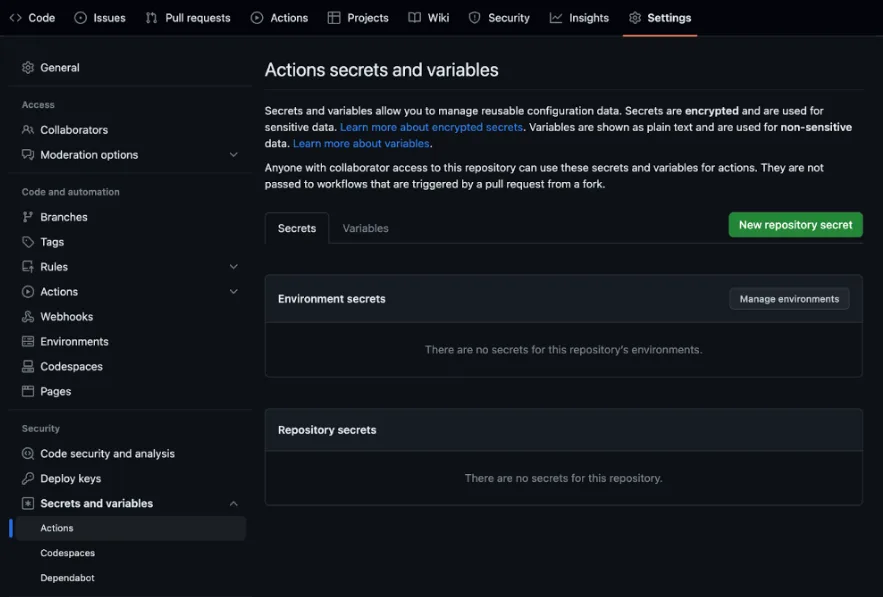
Task: Click the Insights graph icon
Action: pyautogui.click(x=556, y=18)
